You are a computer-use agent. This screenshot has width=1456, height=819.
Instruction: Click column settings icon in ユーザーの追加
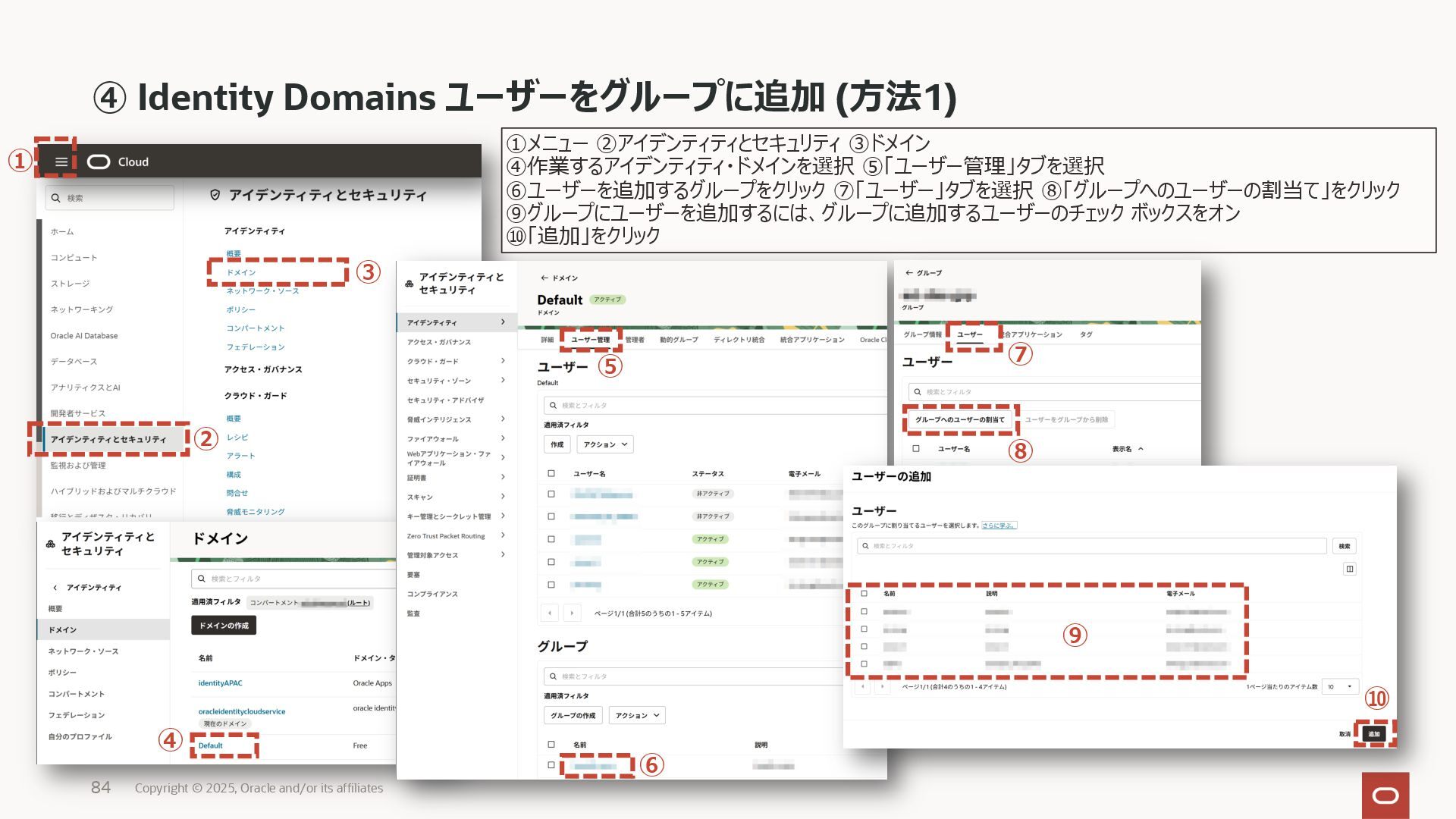tap(1349, 569)
